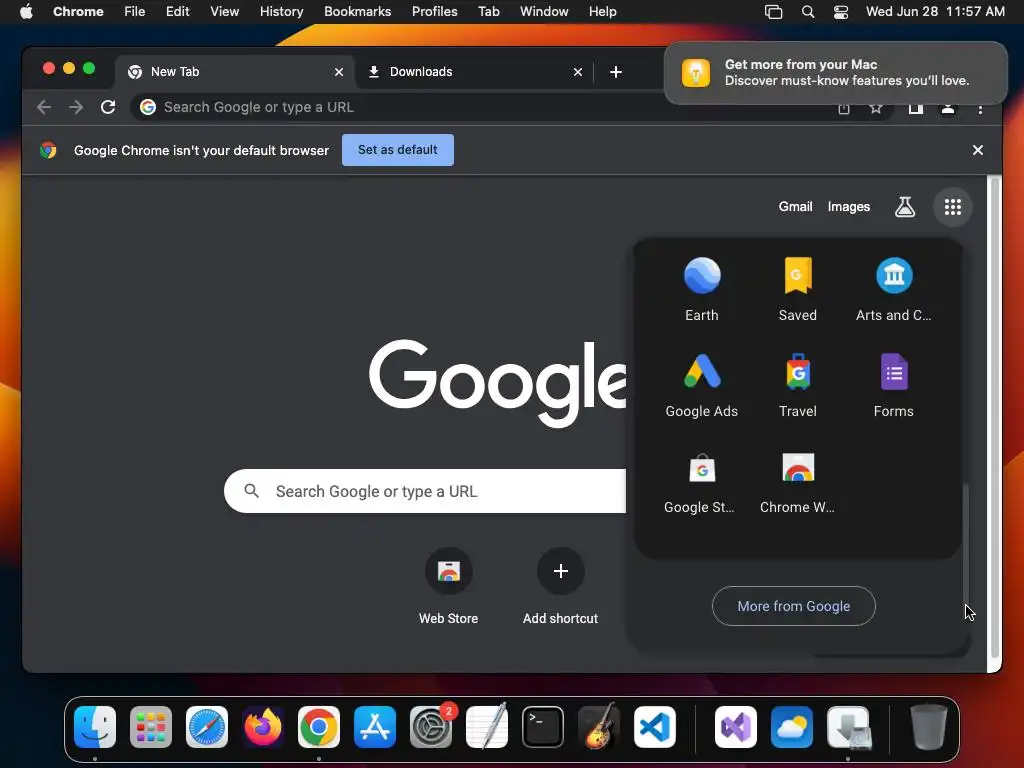Open Control Center in menu bar
The width and height of the screenshot is (1024, 768).
tap(840, 12)
